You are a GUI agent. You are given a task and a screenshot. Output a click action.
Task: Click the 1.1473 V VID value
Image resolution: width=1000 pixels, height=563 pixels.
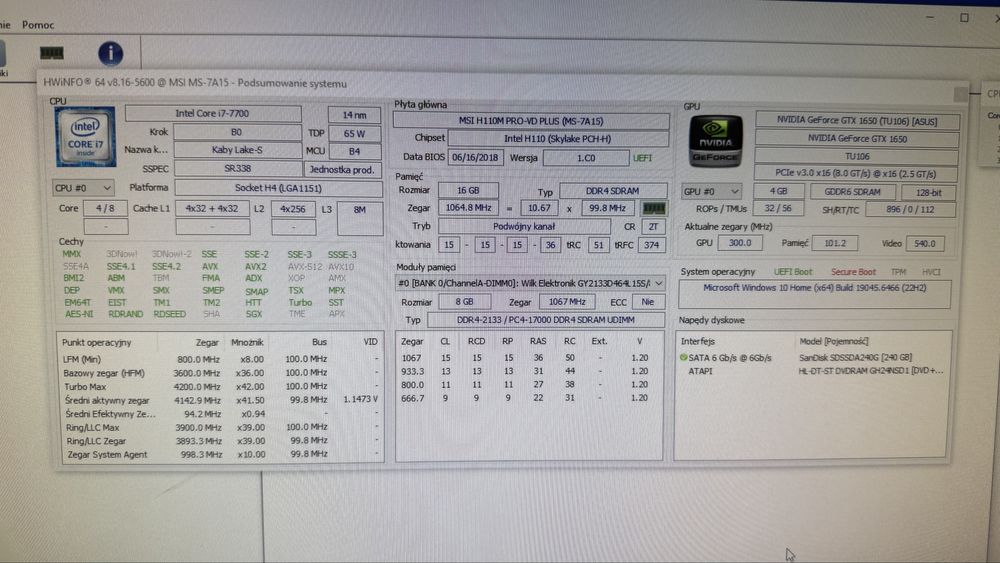tap(360, 399)
